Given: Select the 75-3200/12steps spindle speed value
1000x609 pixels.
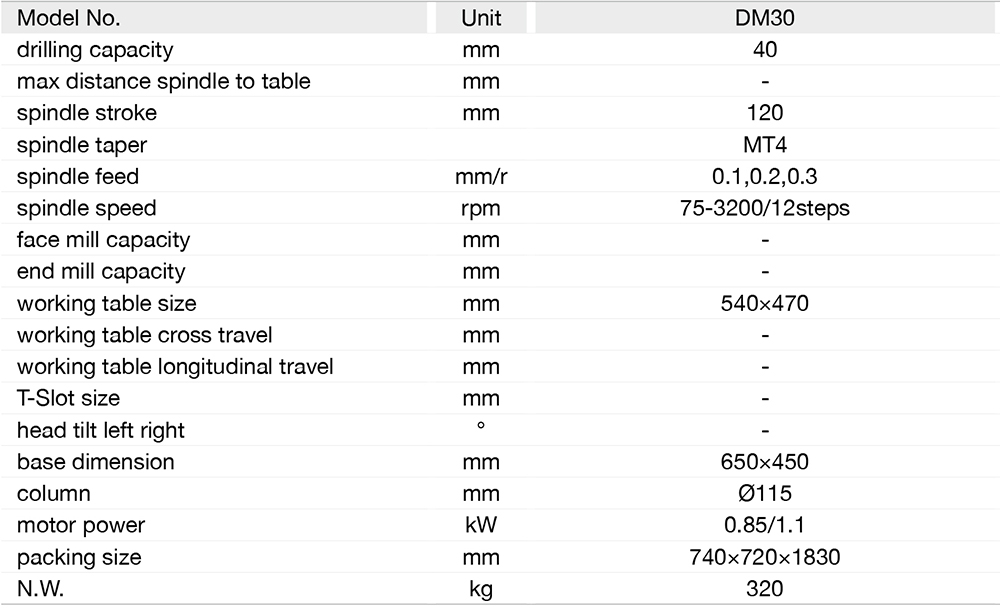Looking at the screenshot, I should click(764, 209).
